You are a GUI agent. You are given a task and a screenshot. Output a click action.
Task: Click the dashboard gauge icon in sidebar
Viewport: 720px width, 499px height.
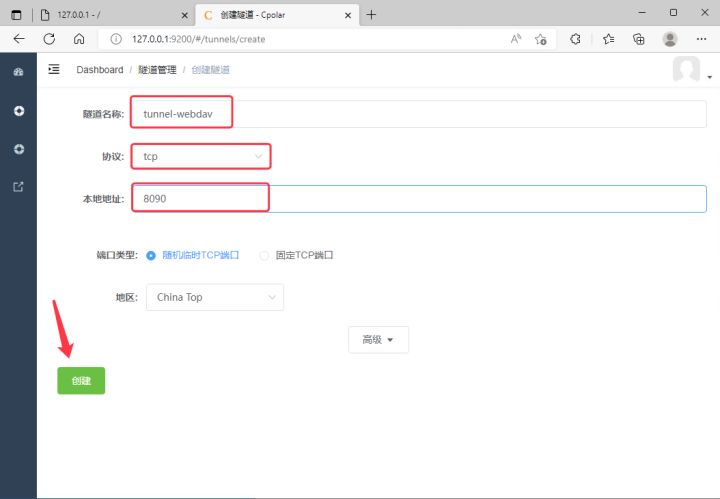[18, 73]
